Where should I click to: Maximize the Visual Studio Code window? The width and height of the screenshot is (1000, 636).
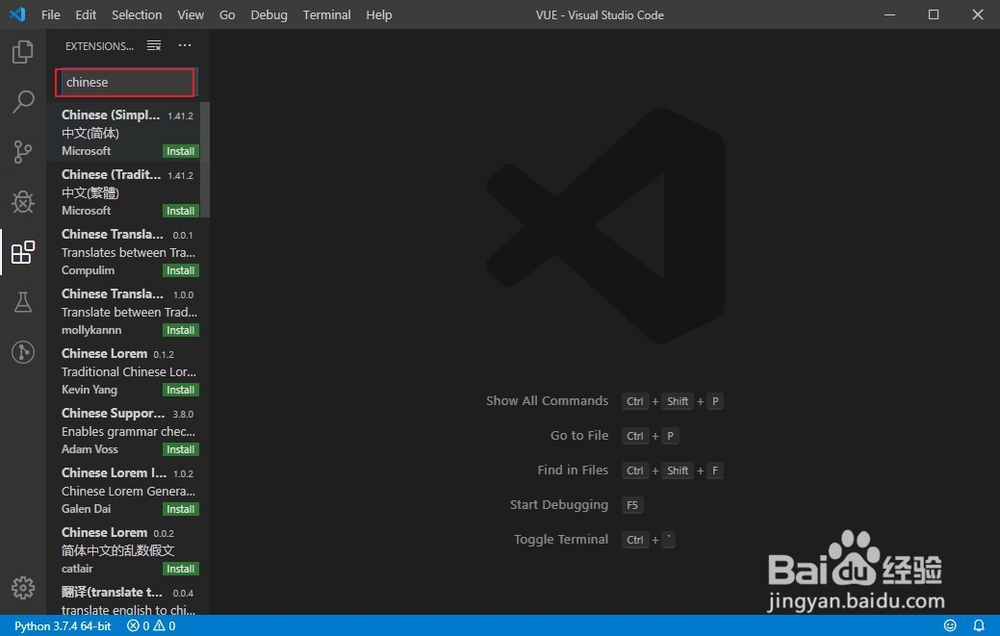tap(933, 14)
